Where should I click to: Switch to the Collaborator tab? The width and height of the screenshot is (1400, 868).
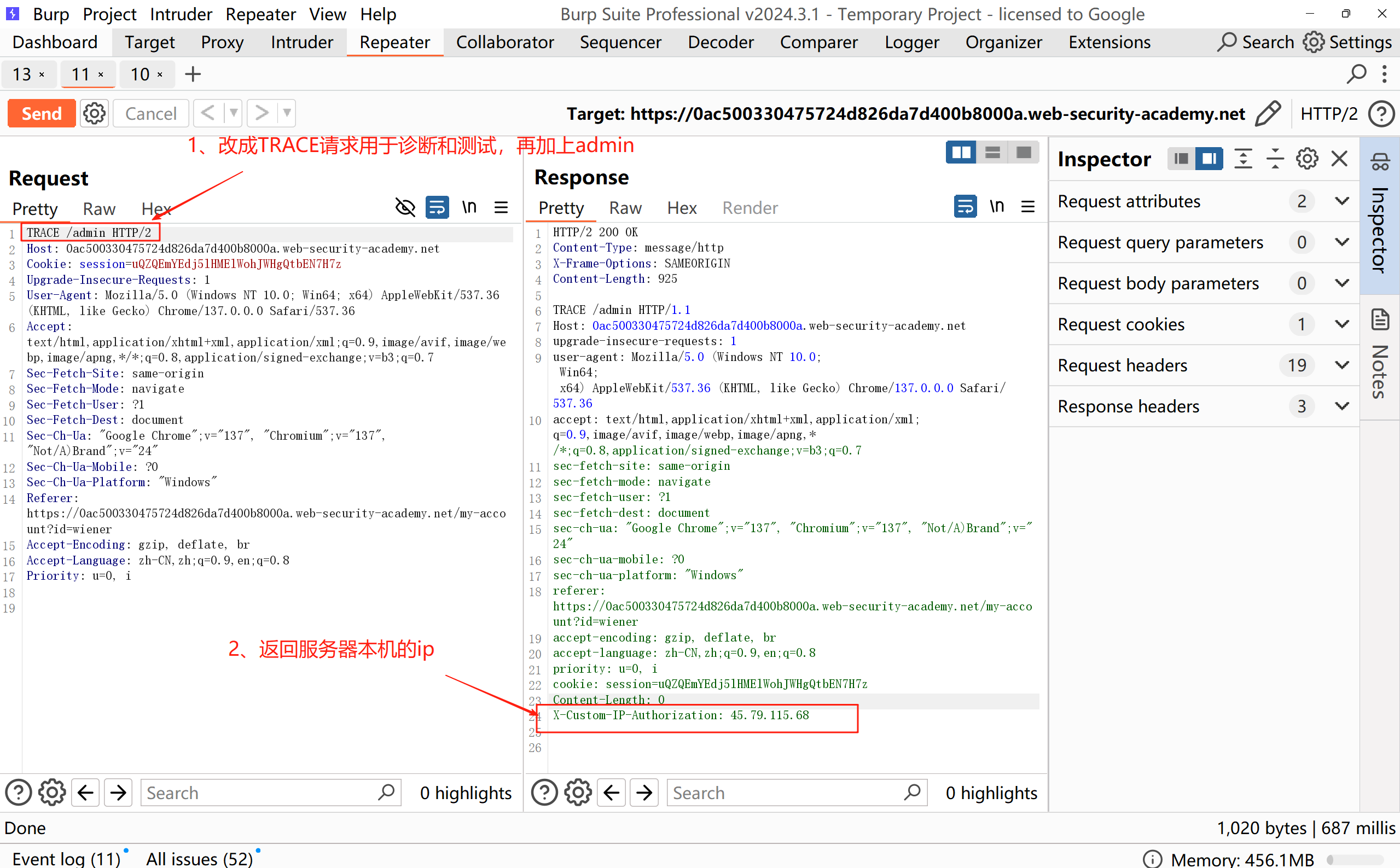click(x=504, y=43)
